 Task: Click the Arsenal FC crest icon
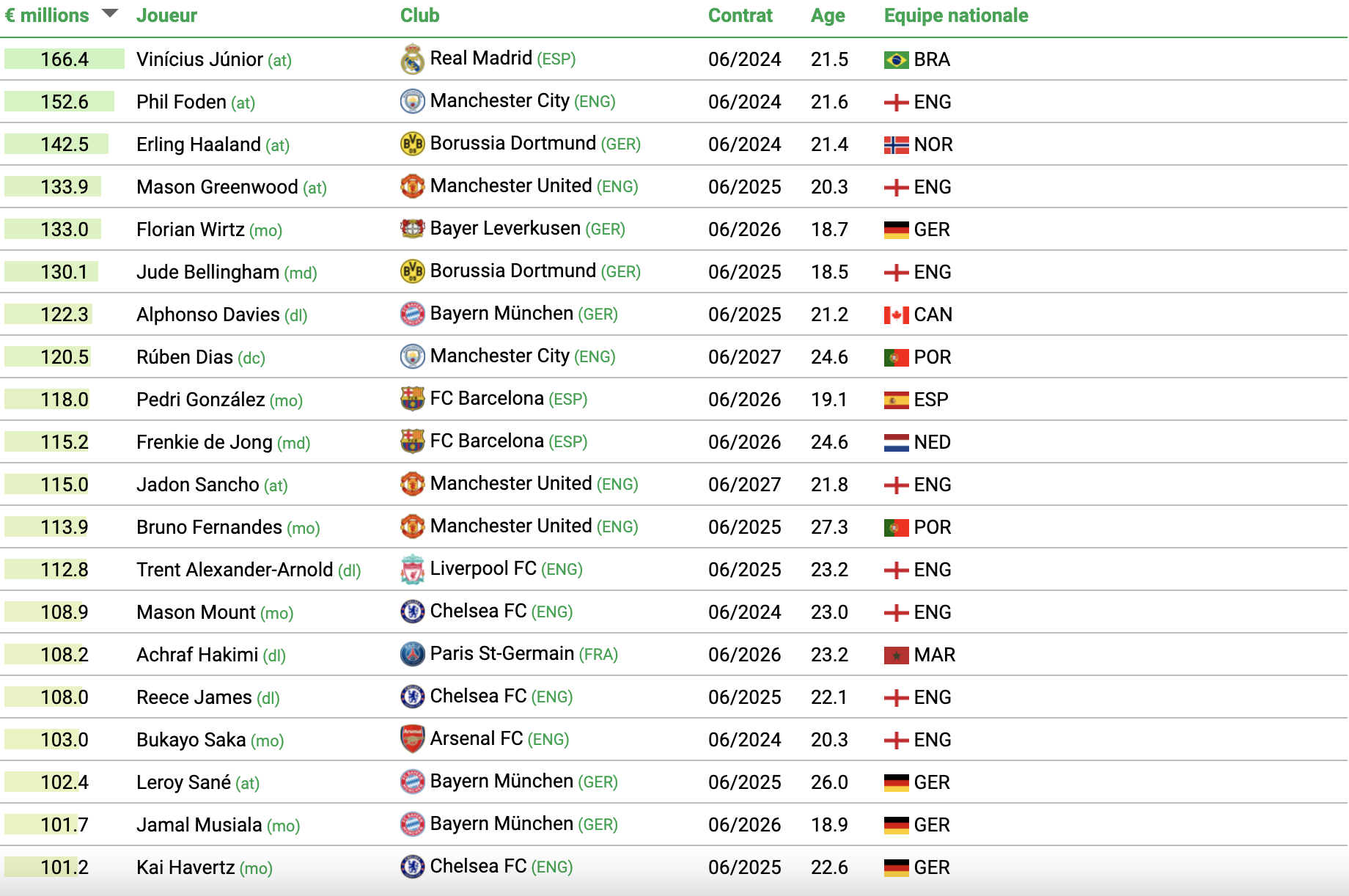(413, 740)
